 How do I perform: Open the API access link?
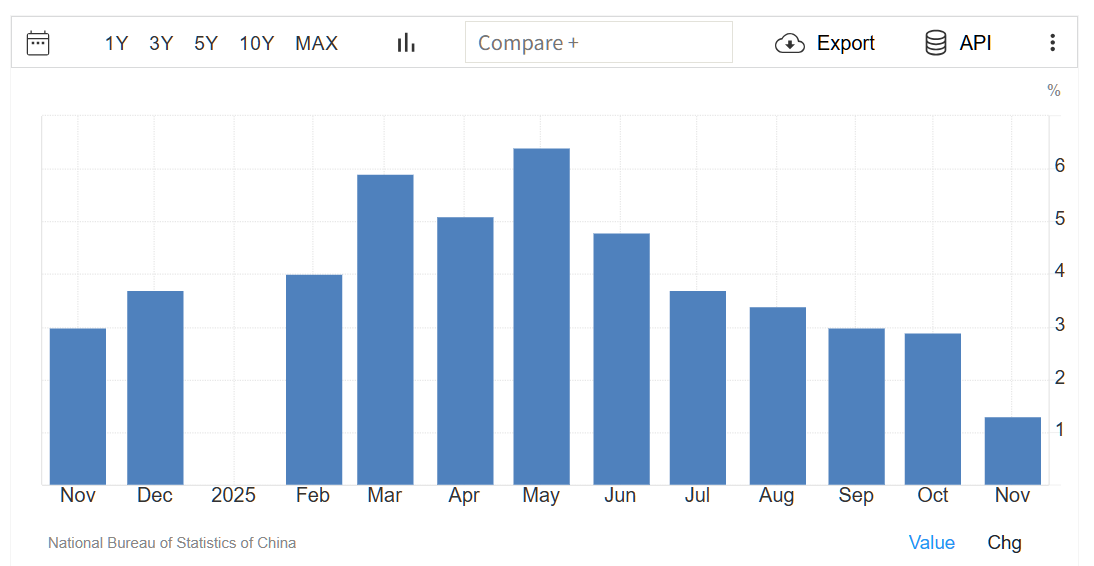click(975, 43)
